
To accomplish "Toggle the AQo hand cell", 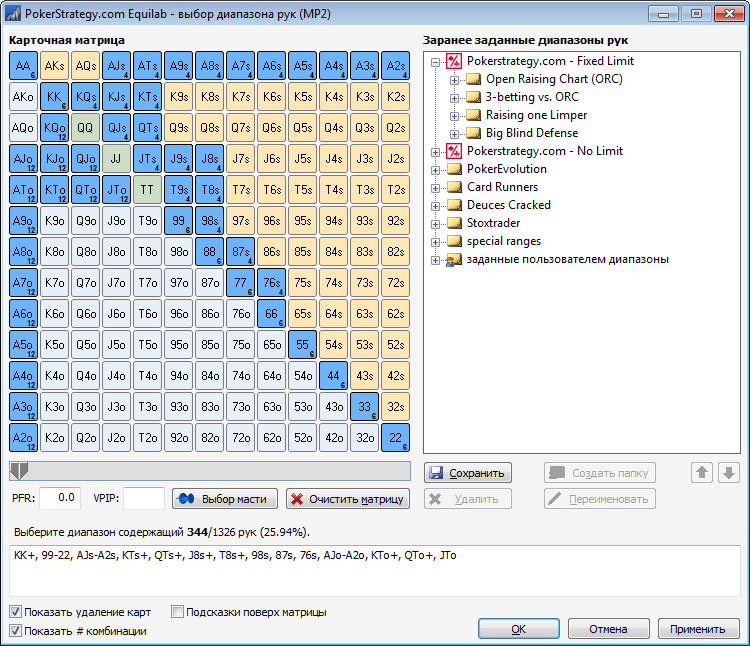I will pyautogui.click(x=23, y=128).
